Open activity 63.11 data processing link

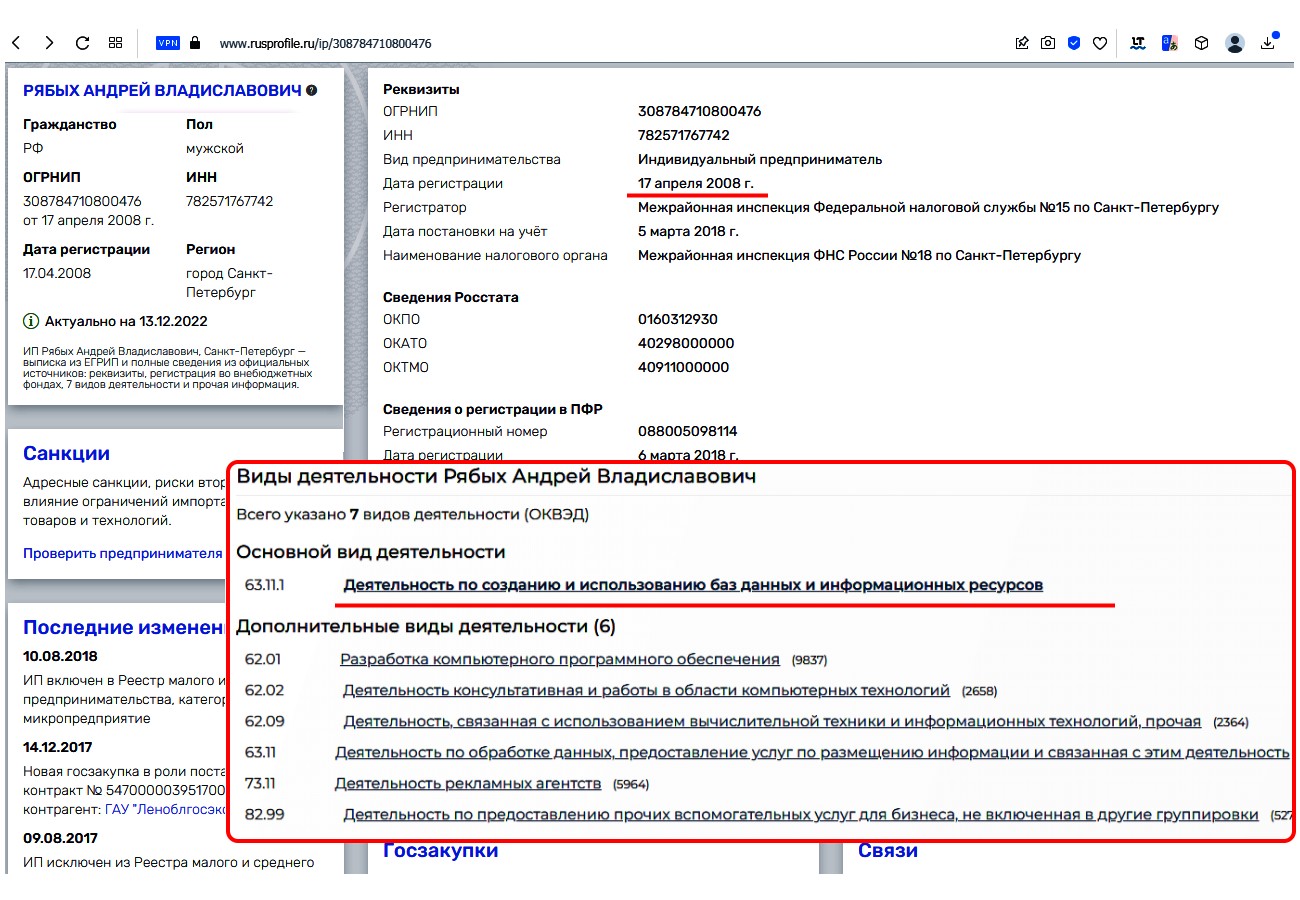pos(812,752)
